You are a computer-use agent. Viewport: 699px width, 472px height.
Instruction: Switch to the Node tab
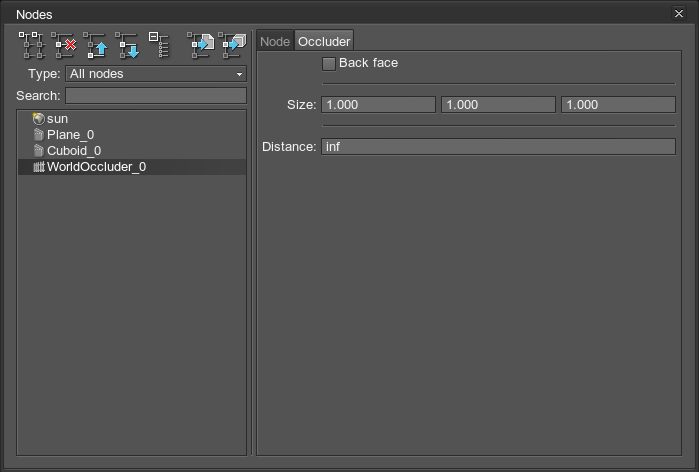pos(275,41)
